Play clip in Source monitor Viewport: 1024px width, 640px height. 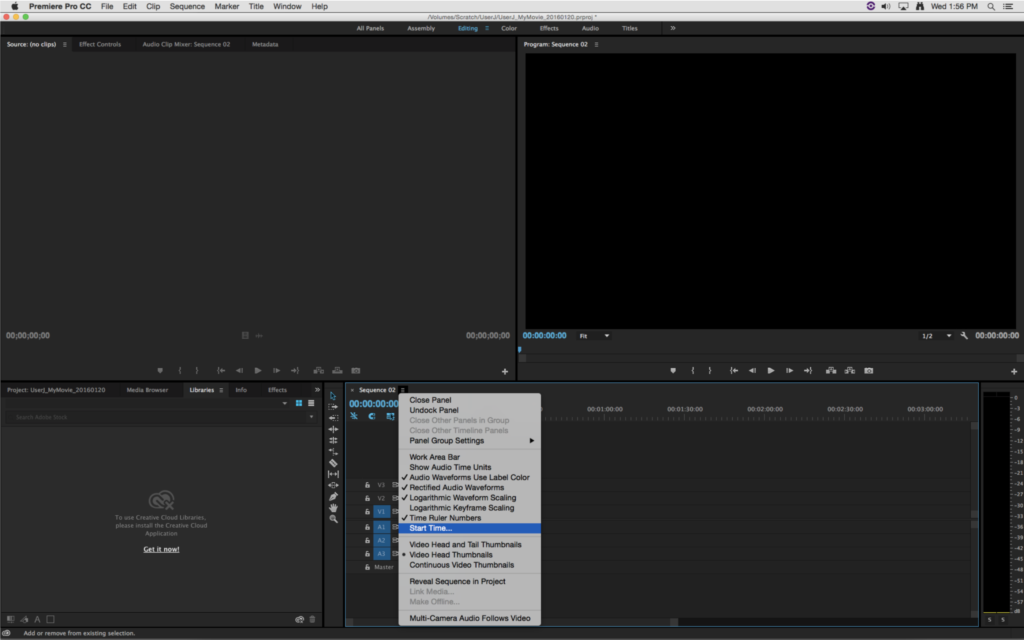[258, 370]
